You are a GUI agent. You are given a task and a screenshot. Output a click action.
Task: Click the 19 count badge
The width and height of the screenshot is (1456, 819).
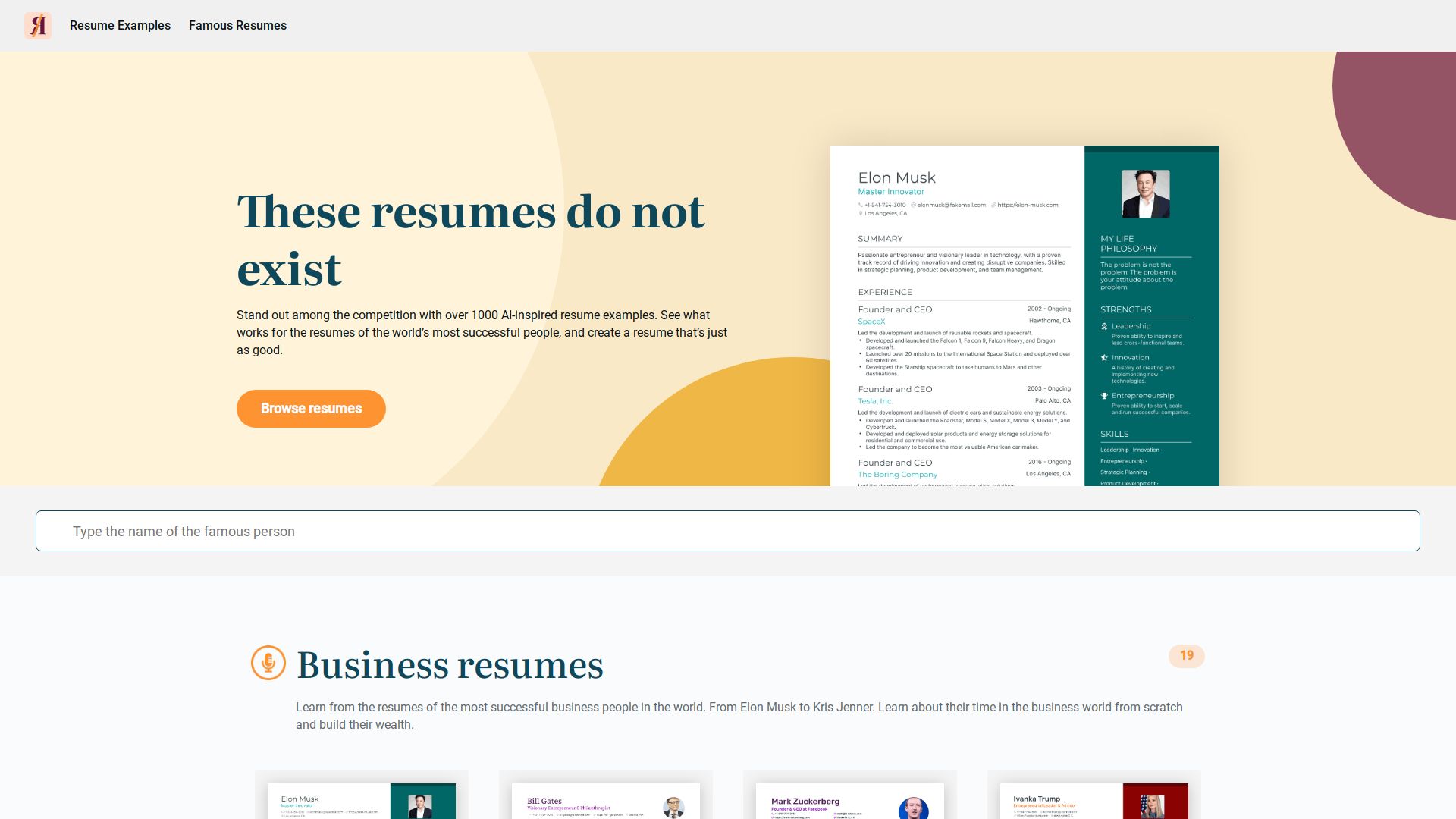tap(1186, 656)
